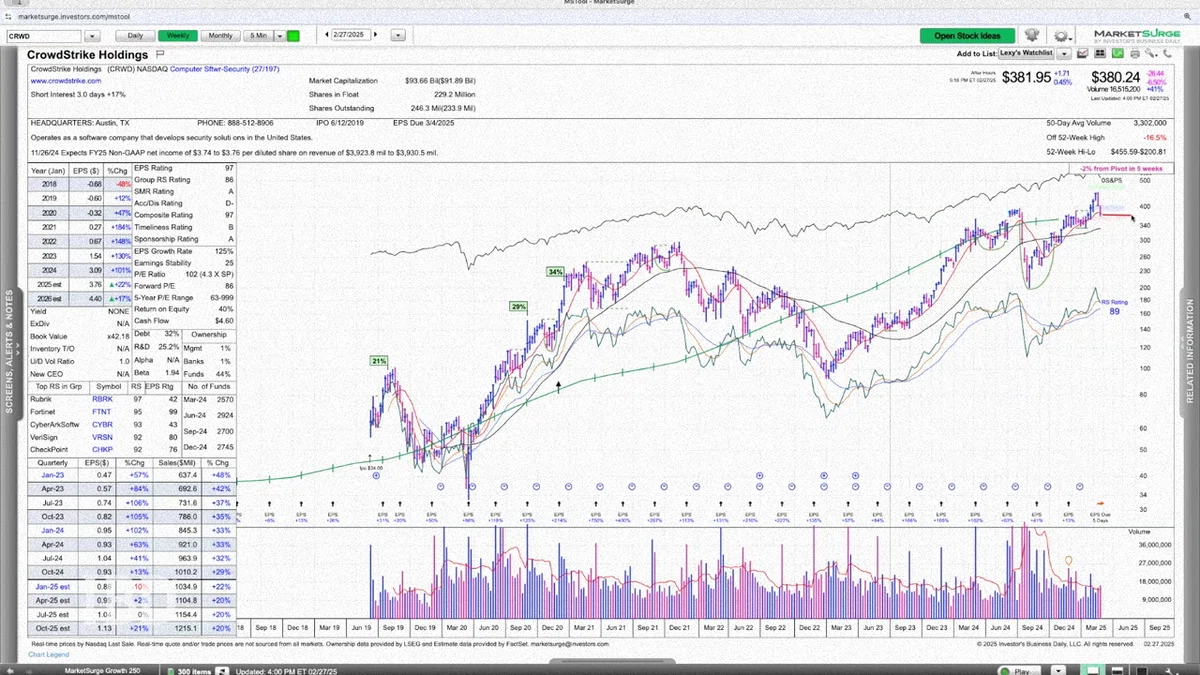
Task: Click the EPS Due 3/4/2025 text
Action: click(423, 123)
